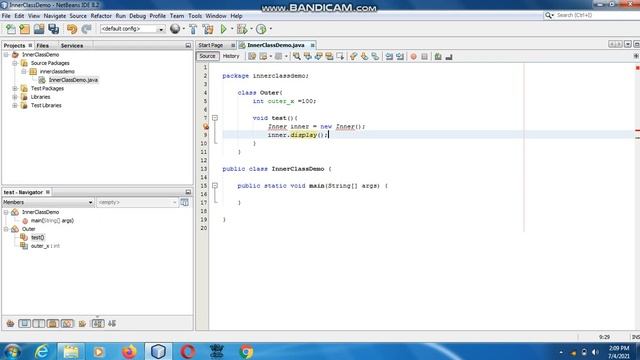Open the Debug menu
Screen dimensions: 640x360
138,16
